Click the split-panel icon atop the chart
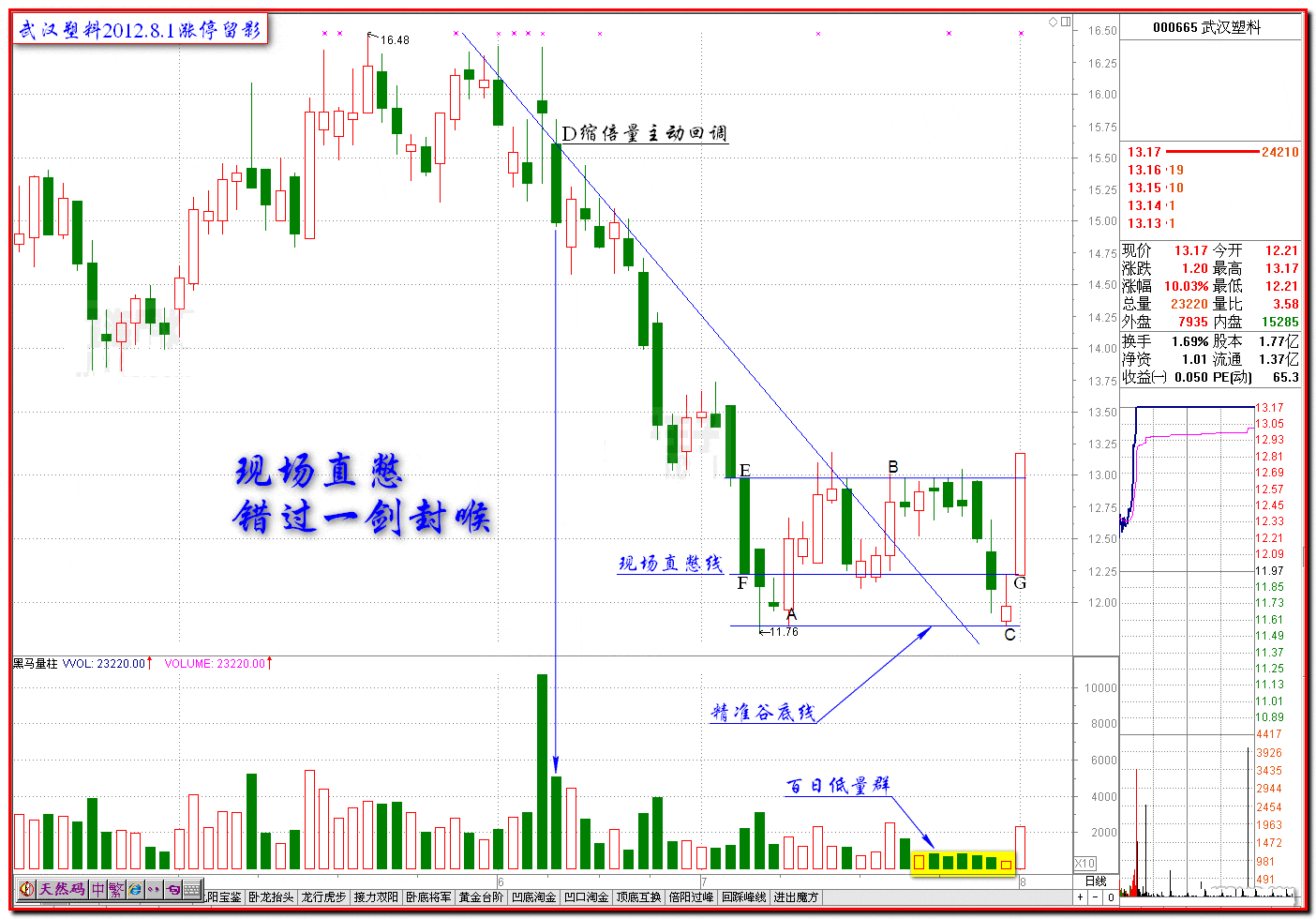 pyautogui.click(x=1066, y=22)
